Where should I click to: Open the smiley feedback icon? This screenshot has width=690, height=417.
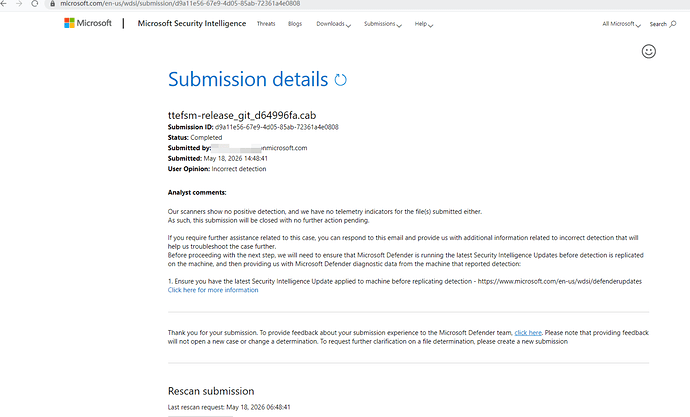pos(648,51)
